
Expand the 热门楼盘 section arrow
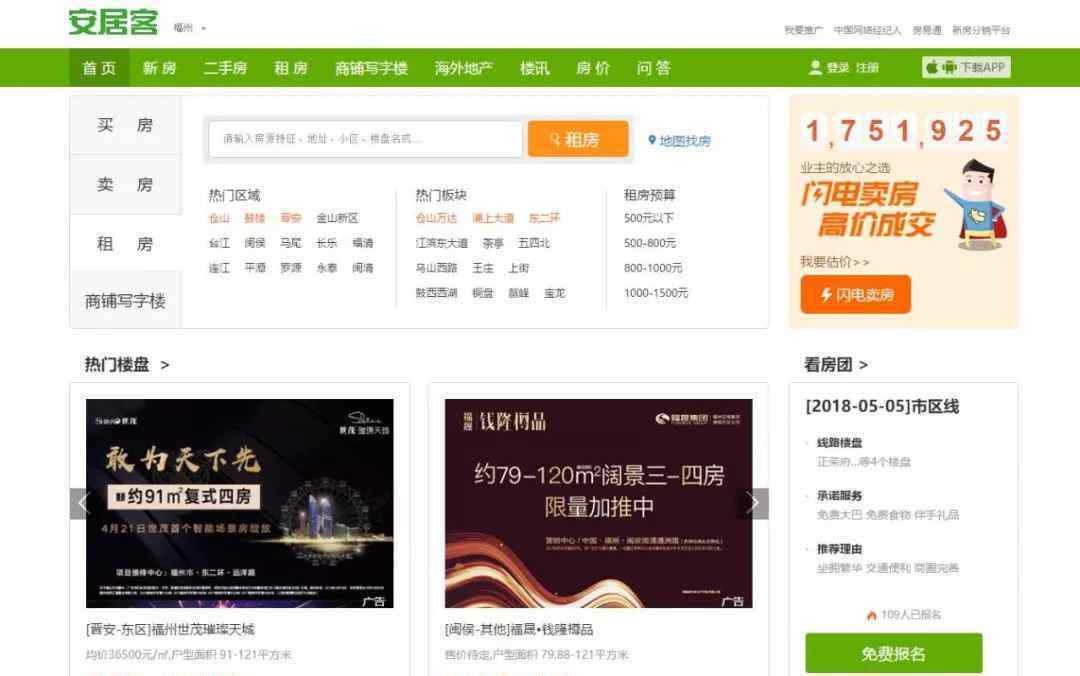coord(165,365)
